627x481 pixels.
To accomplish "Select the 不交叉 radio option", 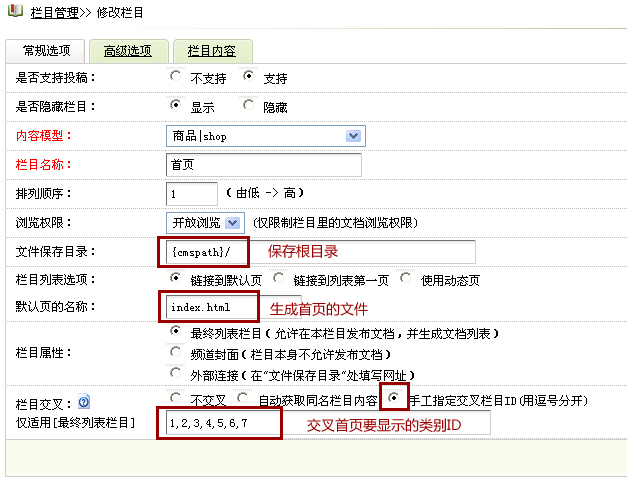I will [176, 399].
